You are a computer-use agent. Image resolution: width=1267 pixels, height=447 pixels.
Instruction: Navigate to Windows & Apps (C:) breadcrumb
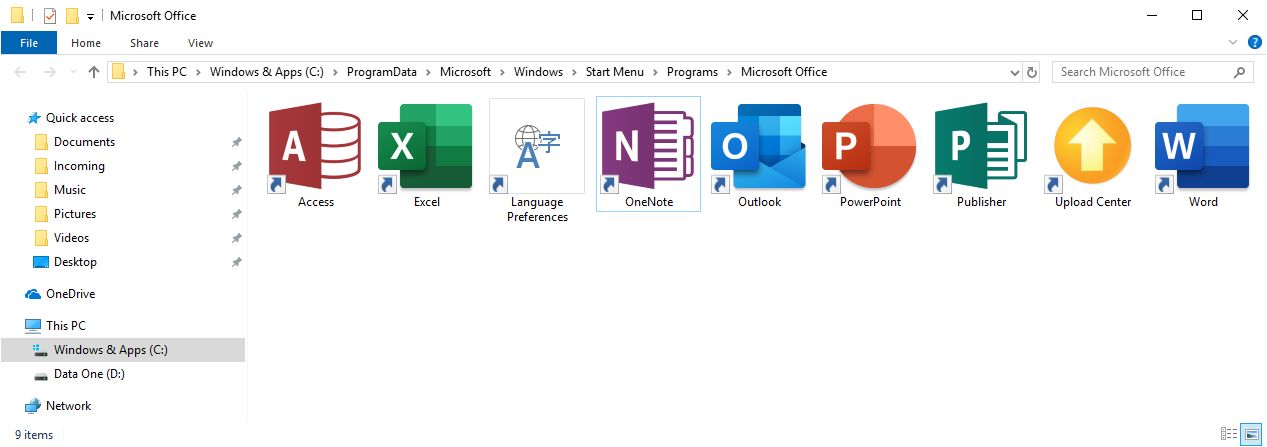tap(266, 72)
